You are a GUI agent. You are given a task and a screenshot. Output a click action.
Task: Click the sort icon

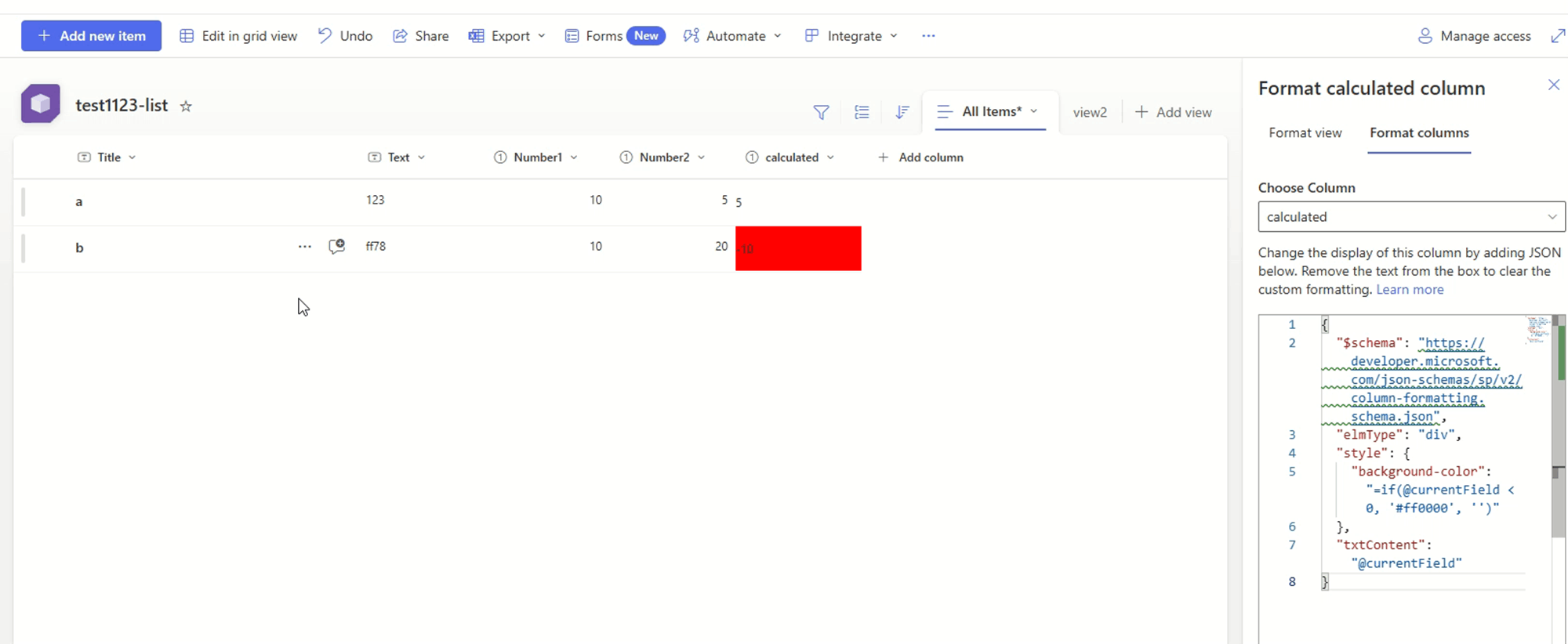point(902,112)
